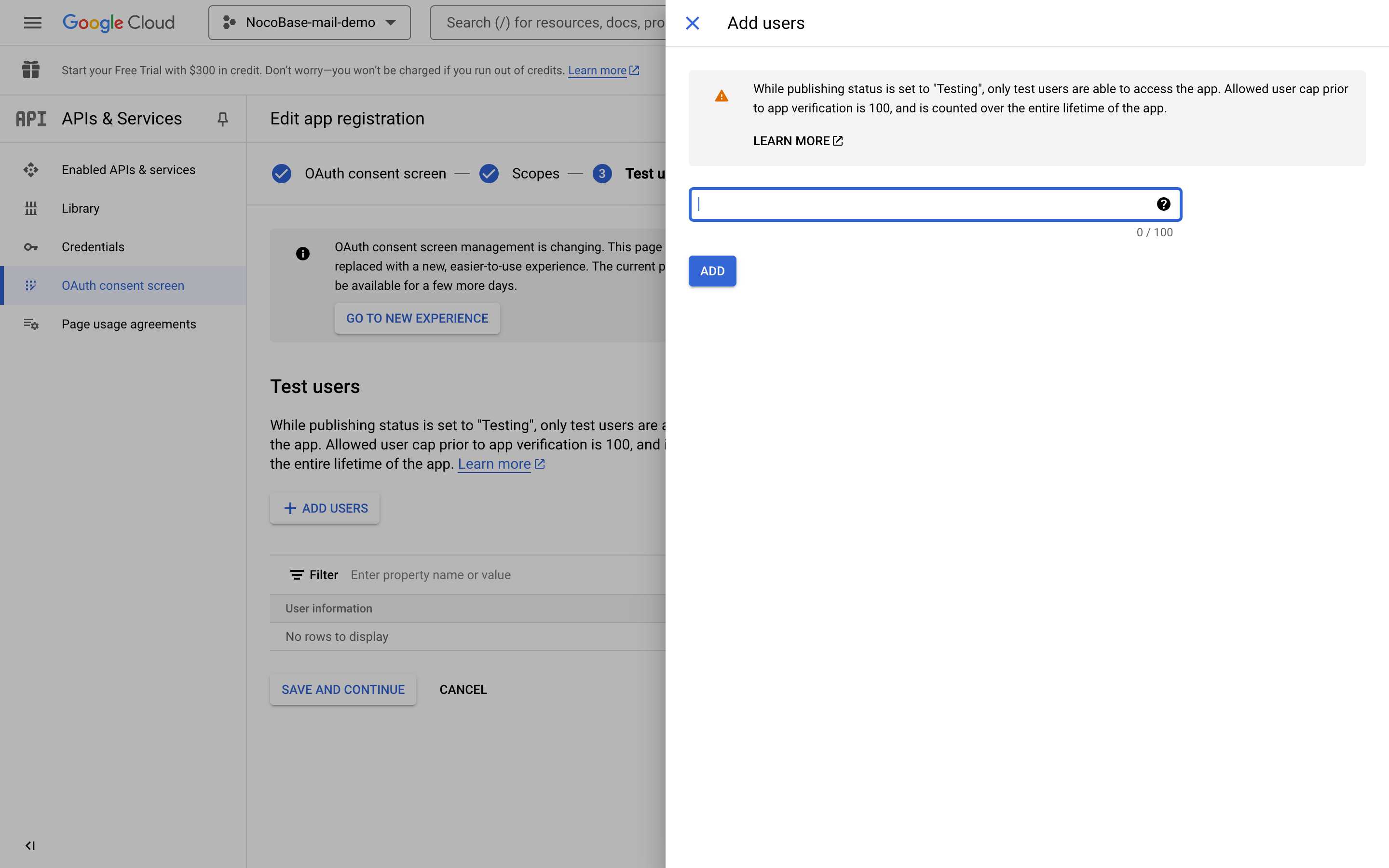The height and width of the screenshot is (868, 1389).
Task: Click the Google Cloud logo
Action: click(119, 22)
